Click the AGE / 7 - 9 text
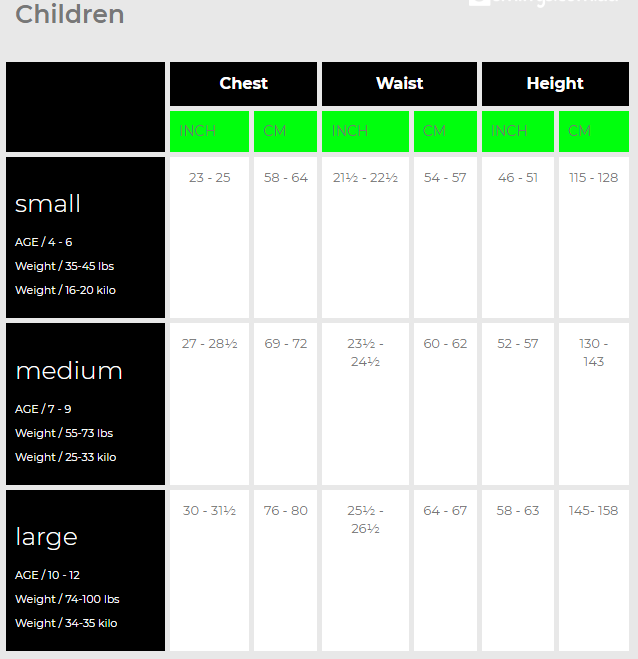 tap(43, 409)
